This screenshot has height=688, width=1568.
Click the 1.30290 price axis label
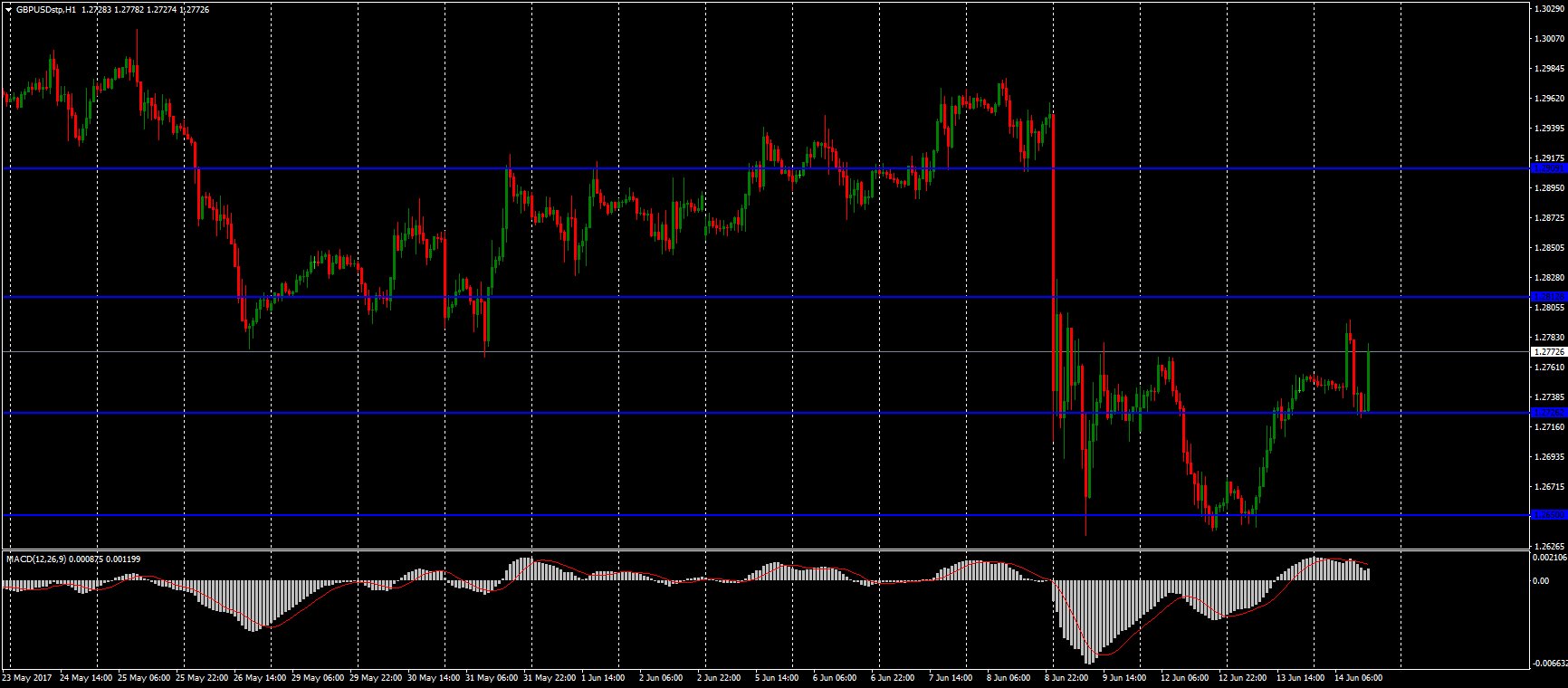pos(1550,9)
